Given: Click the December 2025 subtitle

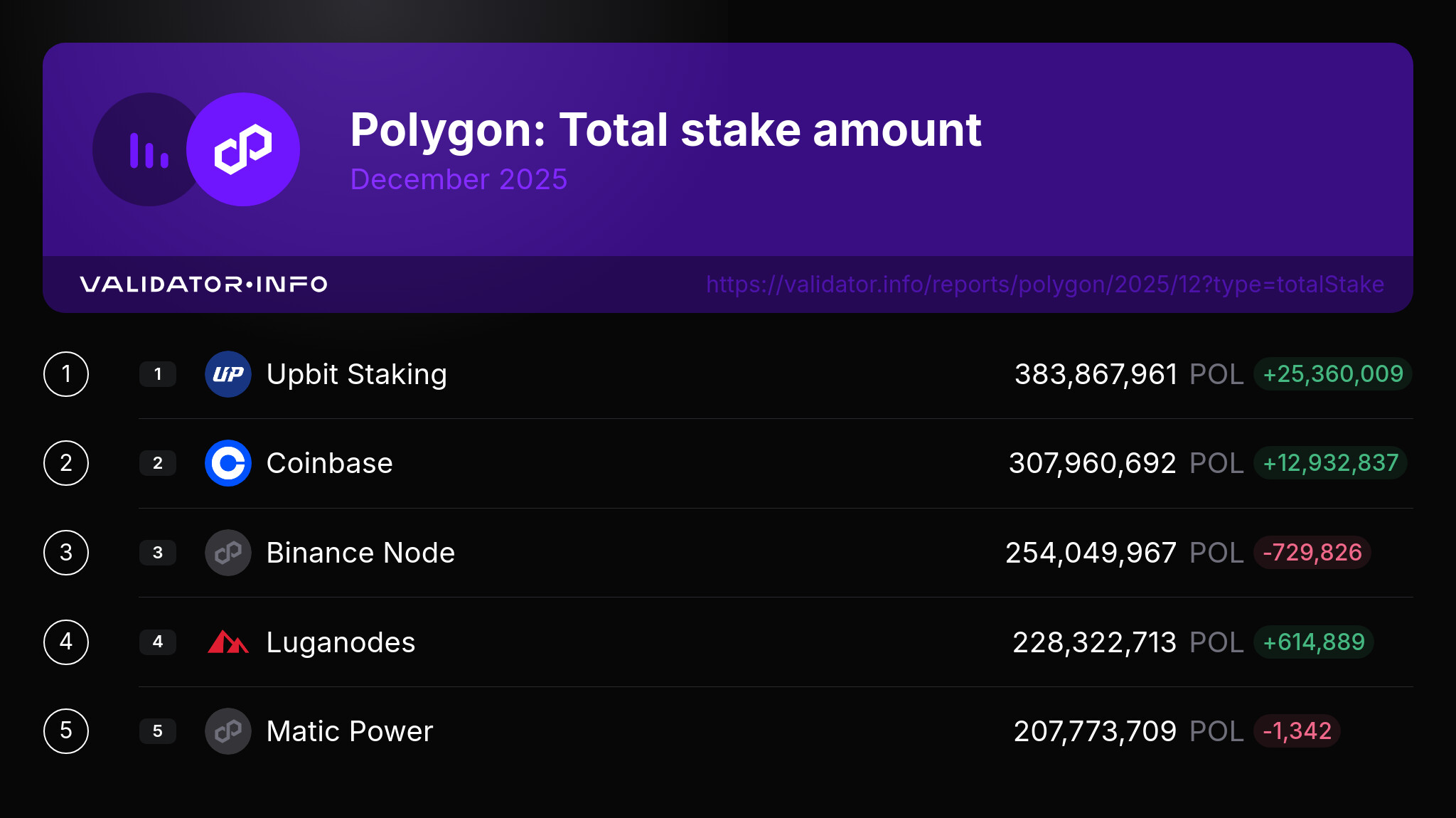Looking at the screenshot, I should point(459,179).
